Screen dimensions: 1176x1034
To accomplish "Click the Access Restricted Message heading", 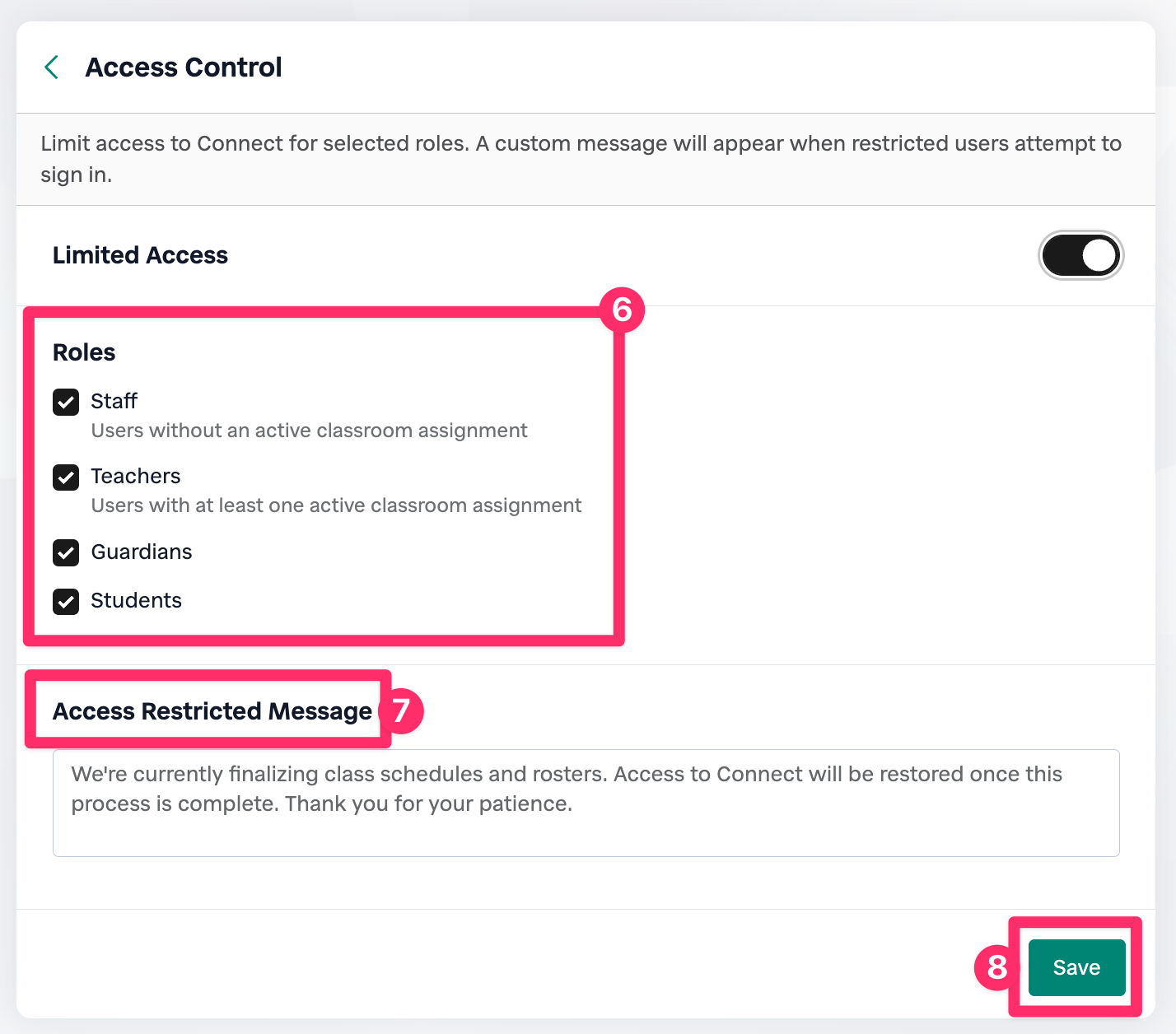I will tap(212, 711).
